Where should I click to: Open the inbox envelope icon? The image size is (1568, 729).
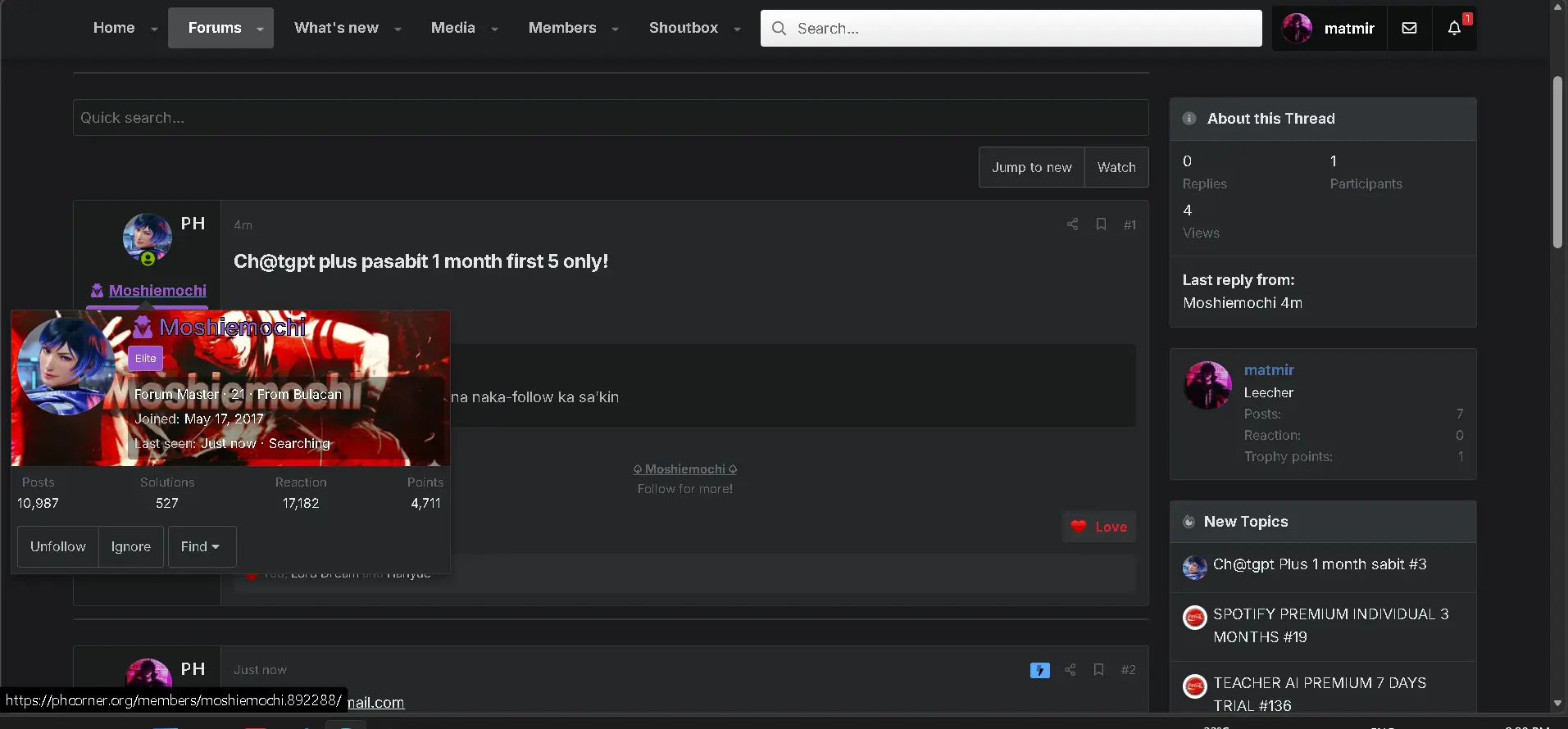pyautogui.click(x=1409, y=28)
